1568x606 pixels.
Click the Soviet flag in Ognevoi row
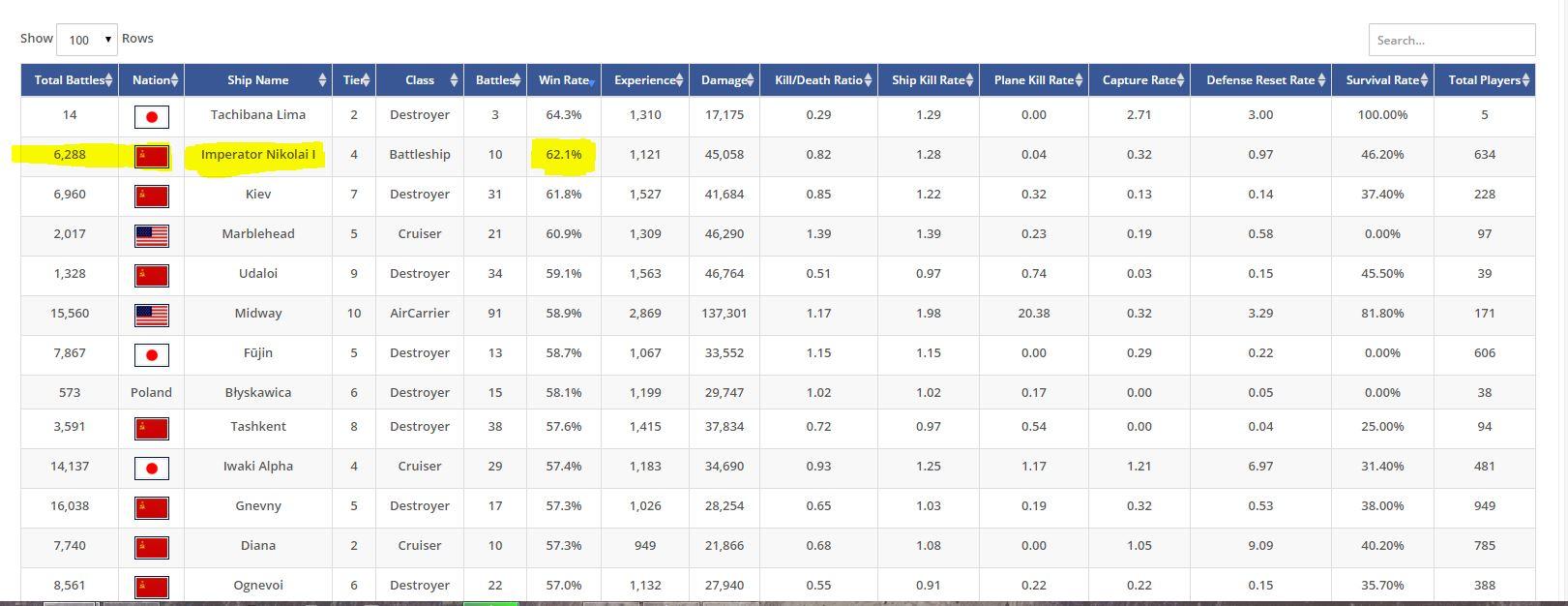(151, 588)
